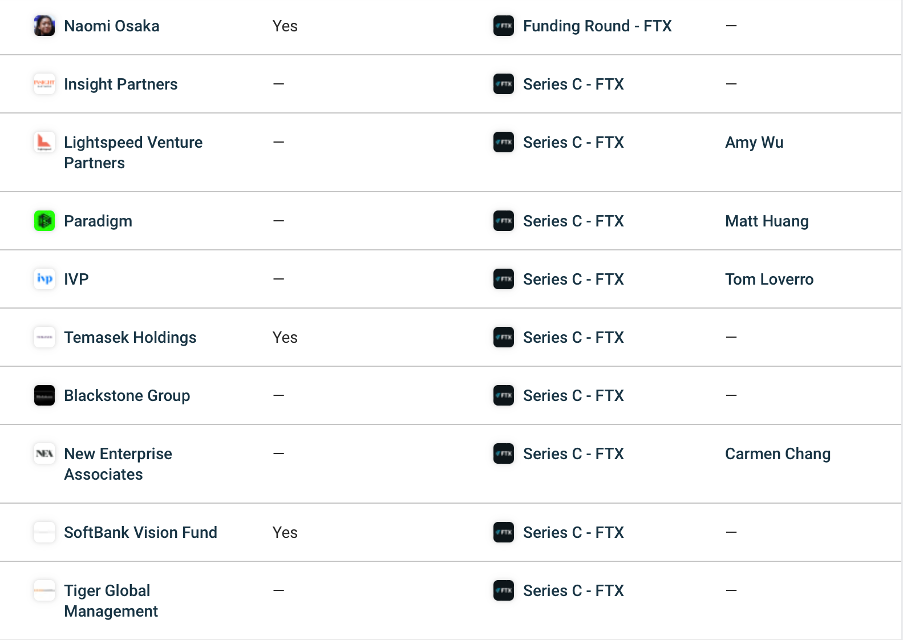Click the Tiger Global Management logo
The image size is (904, 640).
pos(44,591)
